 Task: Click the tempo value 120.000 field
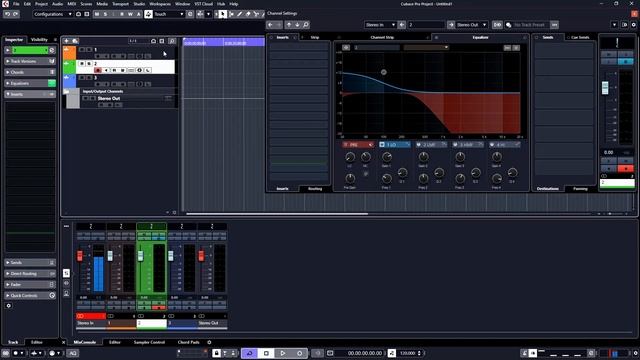coord(408,353)
